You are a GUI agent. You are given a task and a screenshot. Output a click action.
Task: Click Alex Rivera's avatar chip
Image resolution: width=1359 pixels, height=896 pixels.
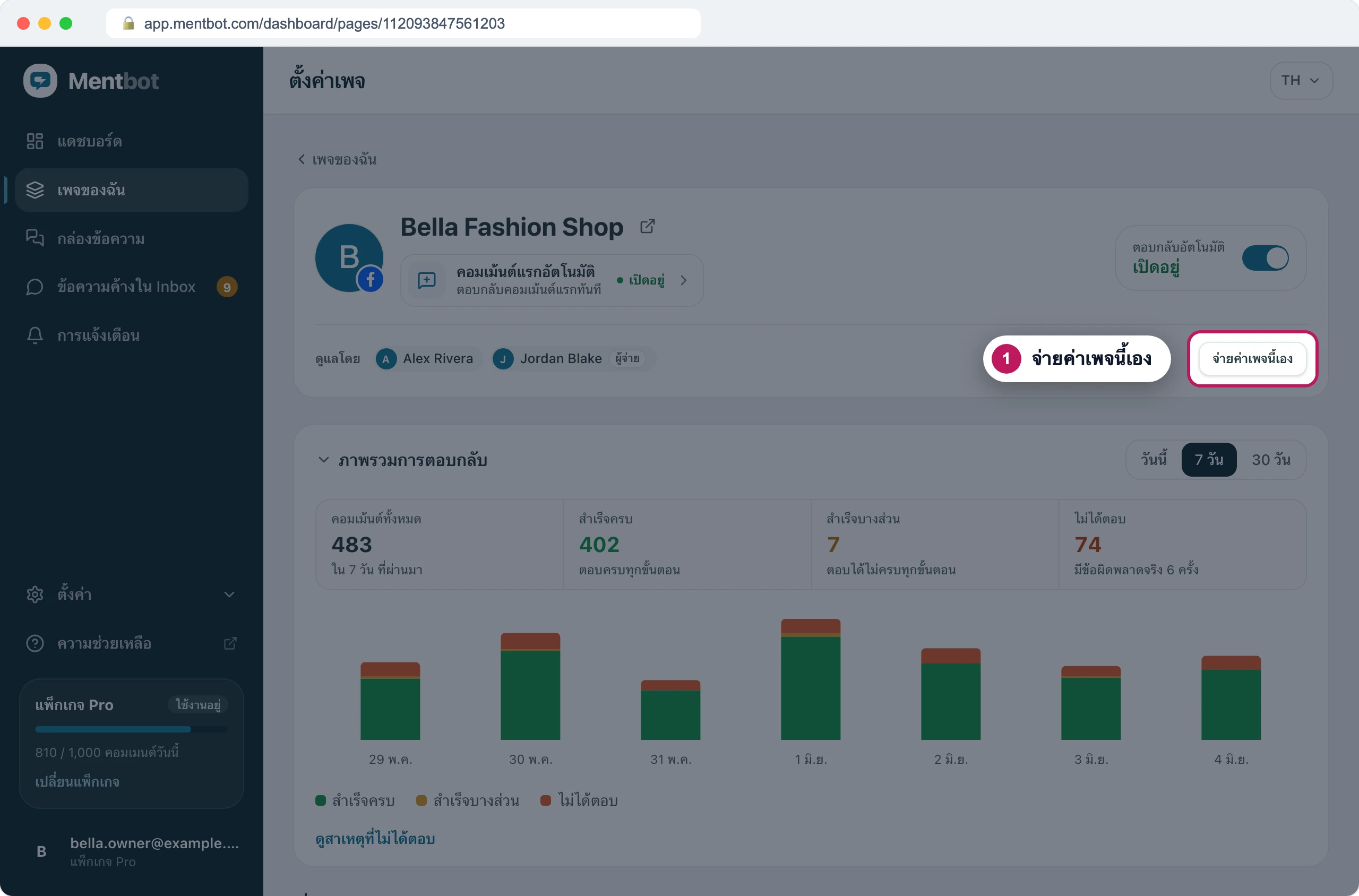pos(429,359)
